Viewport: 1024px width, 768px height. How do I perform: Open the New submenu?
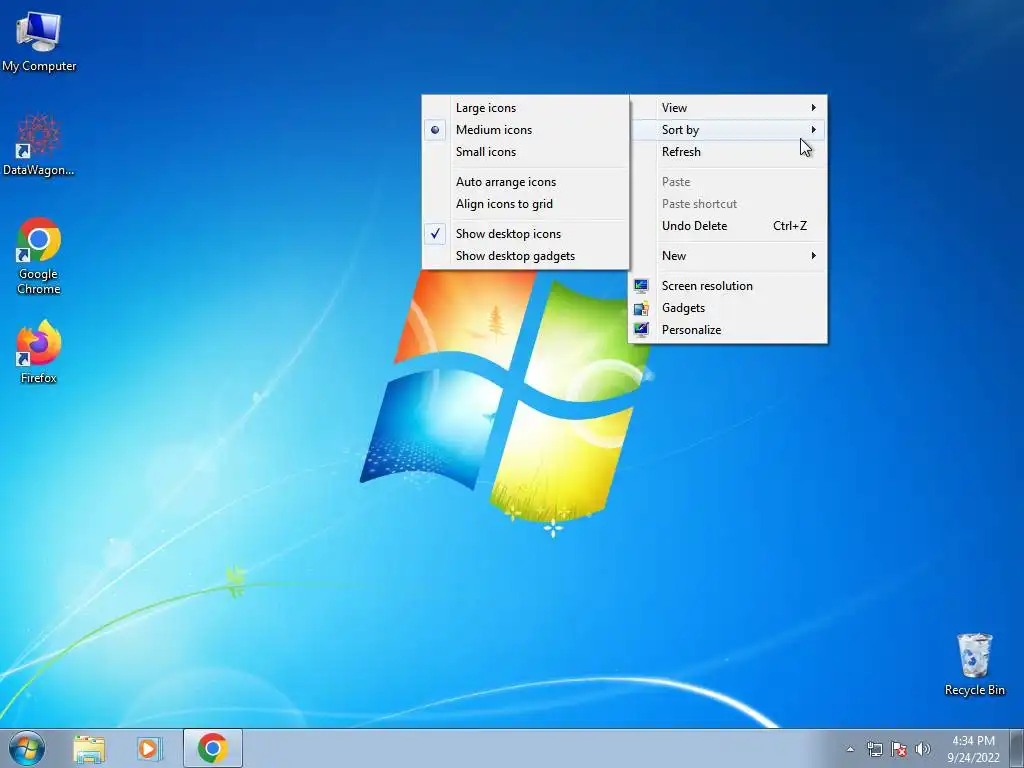click(728, 256)
